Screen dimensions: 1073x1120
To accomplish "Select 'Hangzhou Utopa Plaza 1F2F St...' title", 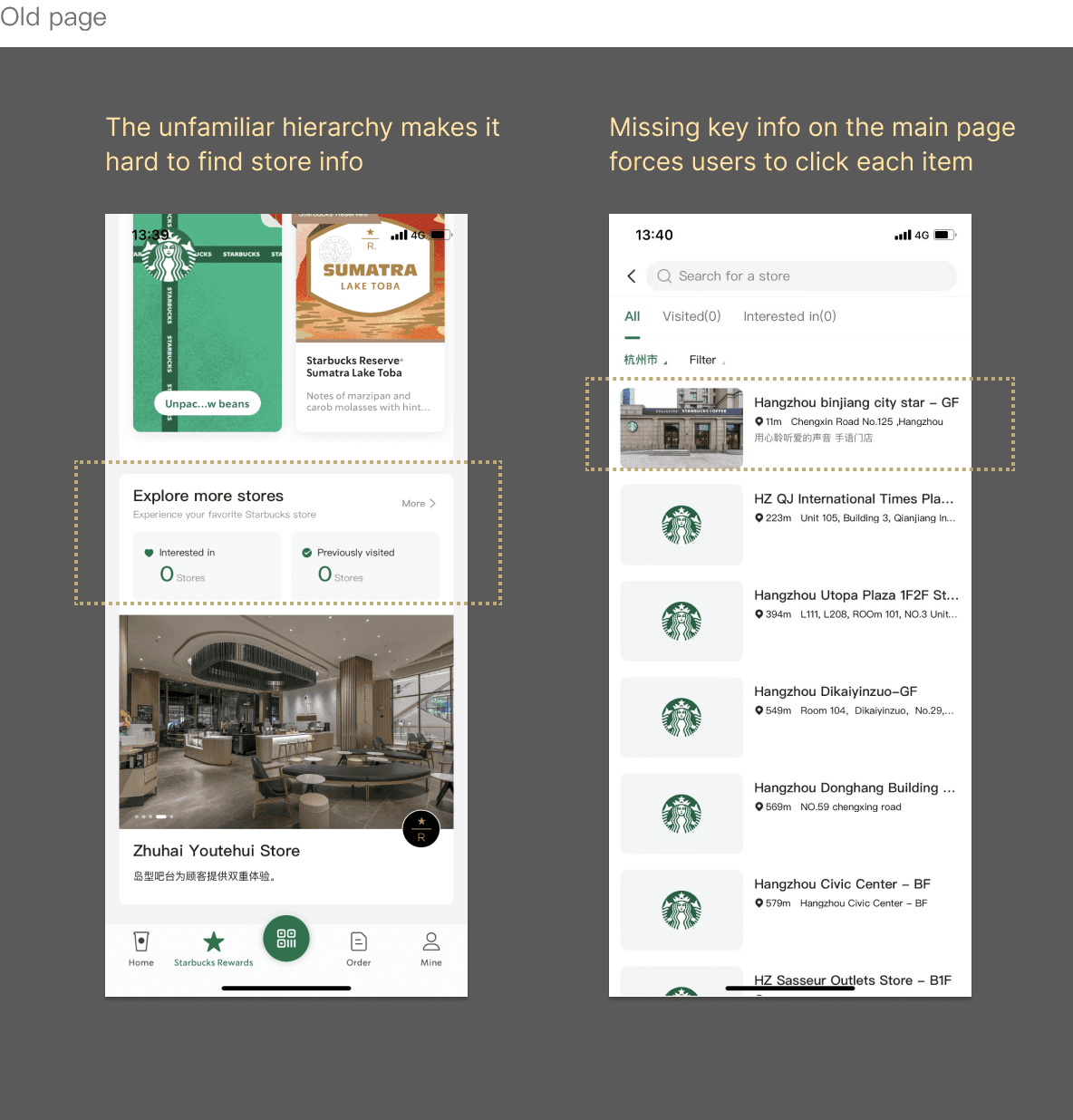I will (x=856, y=595).
